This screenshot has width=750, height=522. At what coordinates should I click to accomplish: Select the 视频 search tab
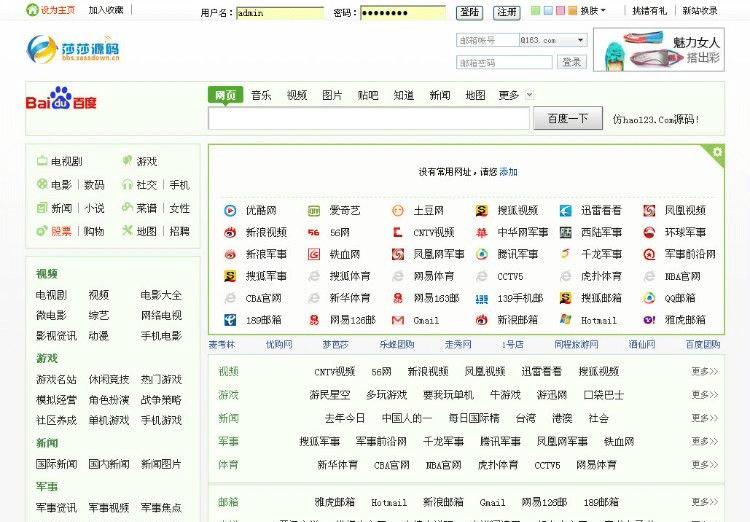coord(297,95)
